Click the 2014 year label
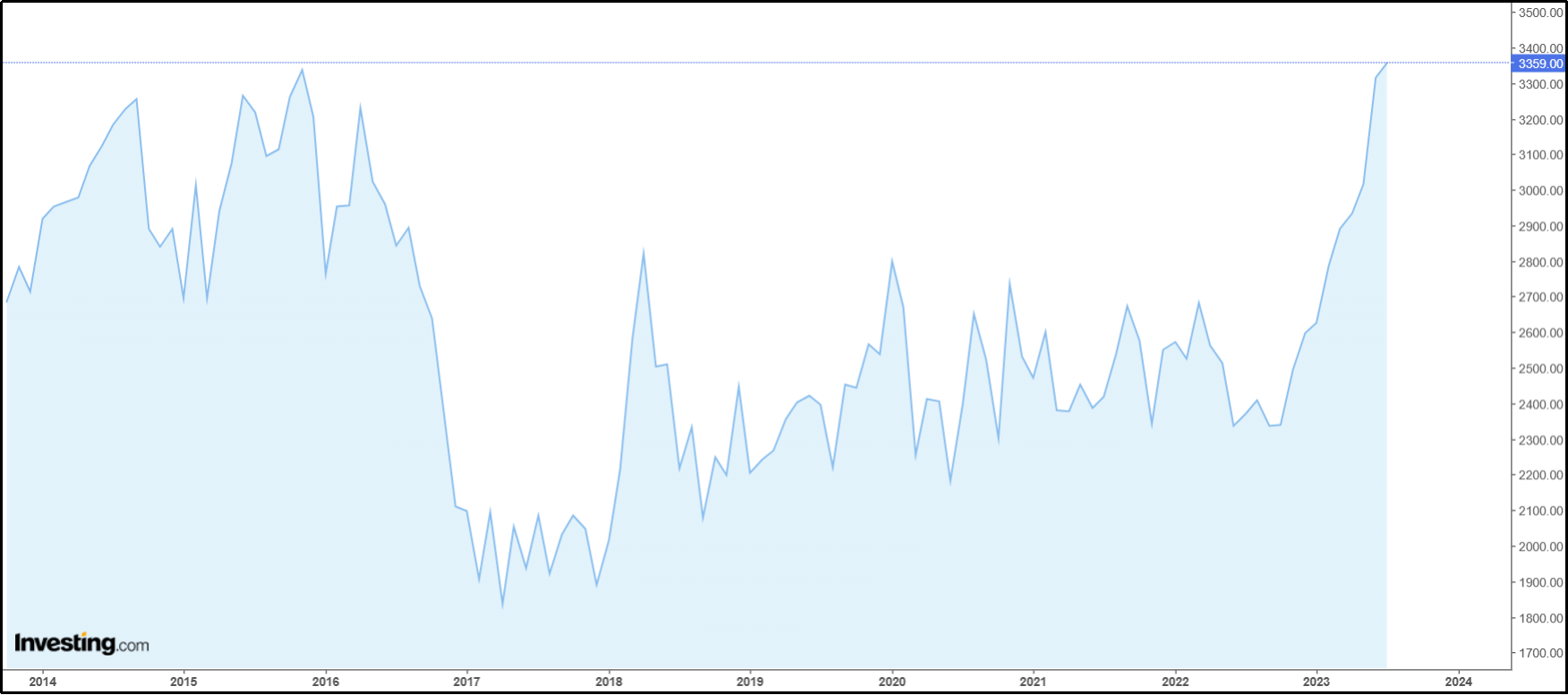The width and height of the screenshot is (1568, 695). click(x=42, y=682)
